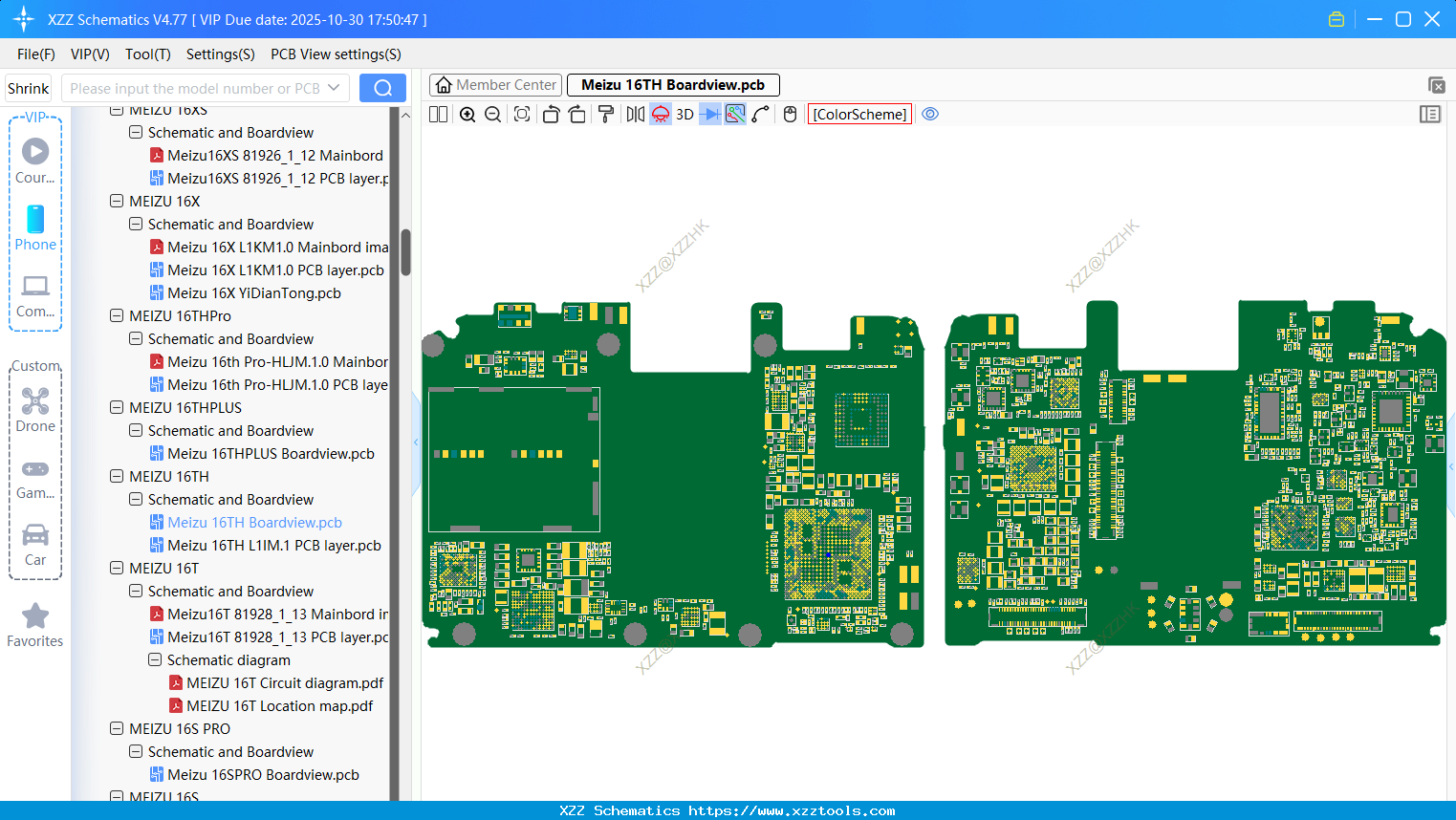Click the paint roller icon
1456x820 pixels.
[x=606, y=115]
